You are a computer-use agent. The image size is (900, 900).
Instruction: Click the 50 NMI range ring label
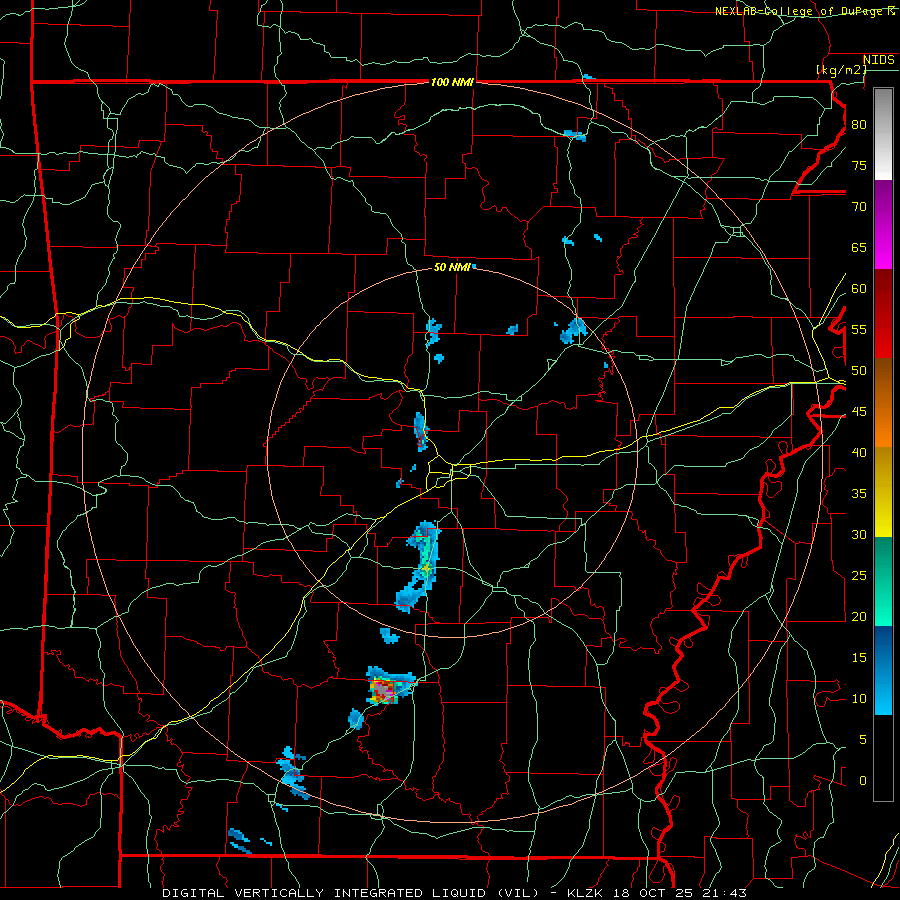[452, 267]
